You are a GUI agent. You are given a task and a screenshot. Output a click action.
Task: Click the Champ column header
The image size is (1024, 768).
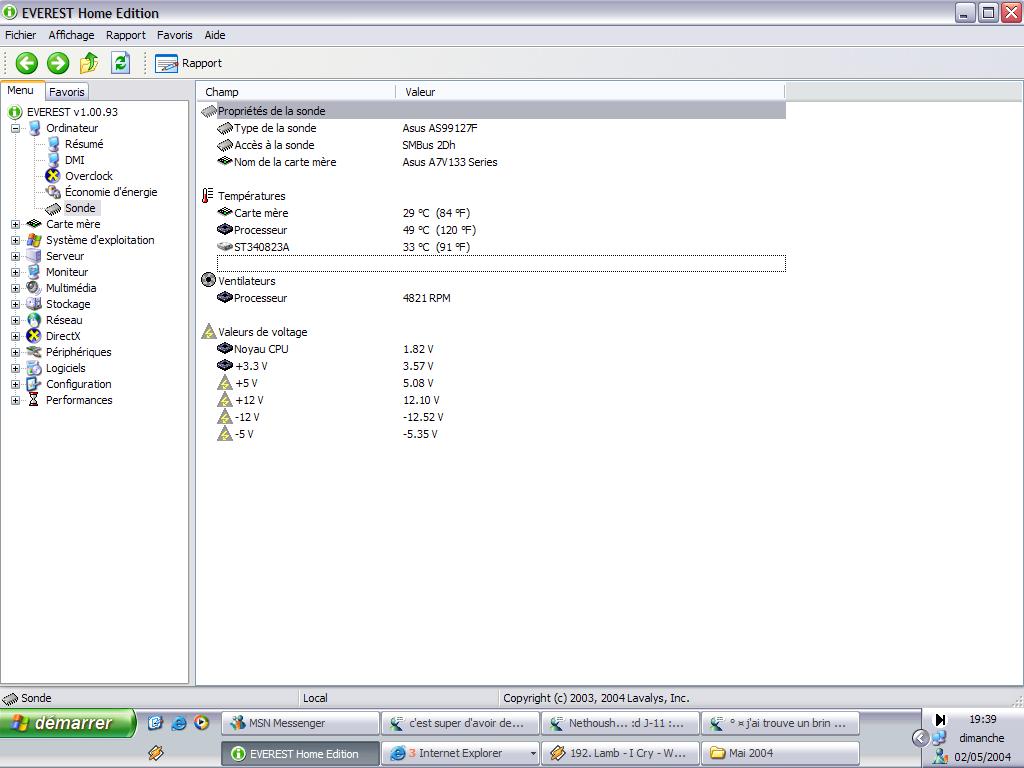pos(296,92)
